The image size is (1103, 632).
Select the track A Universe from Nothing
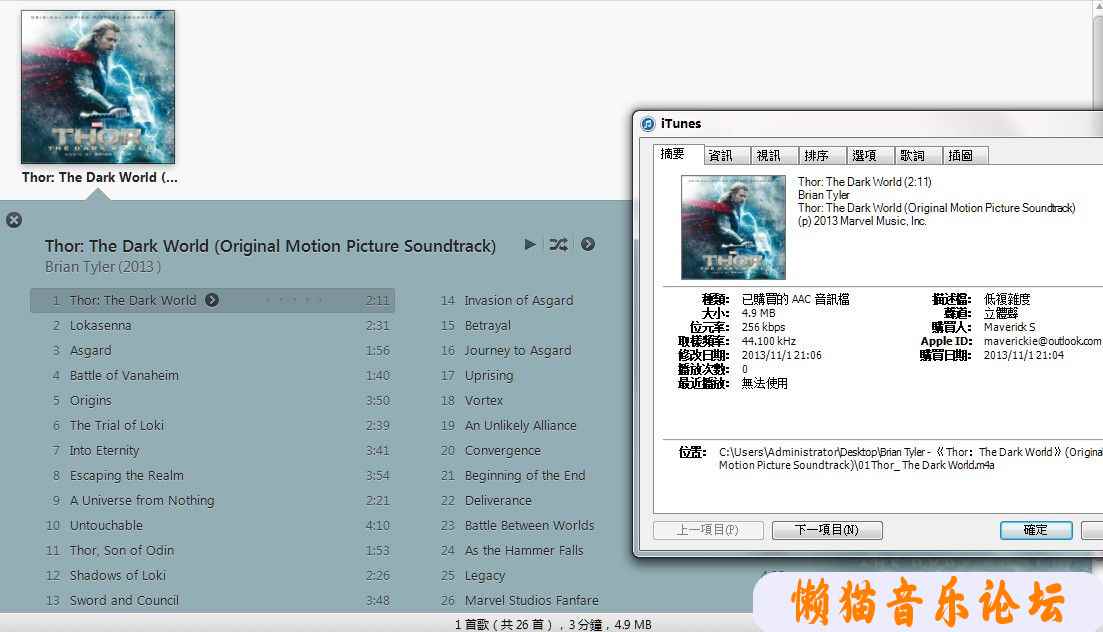pos(212,500)
